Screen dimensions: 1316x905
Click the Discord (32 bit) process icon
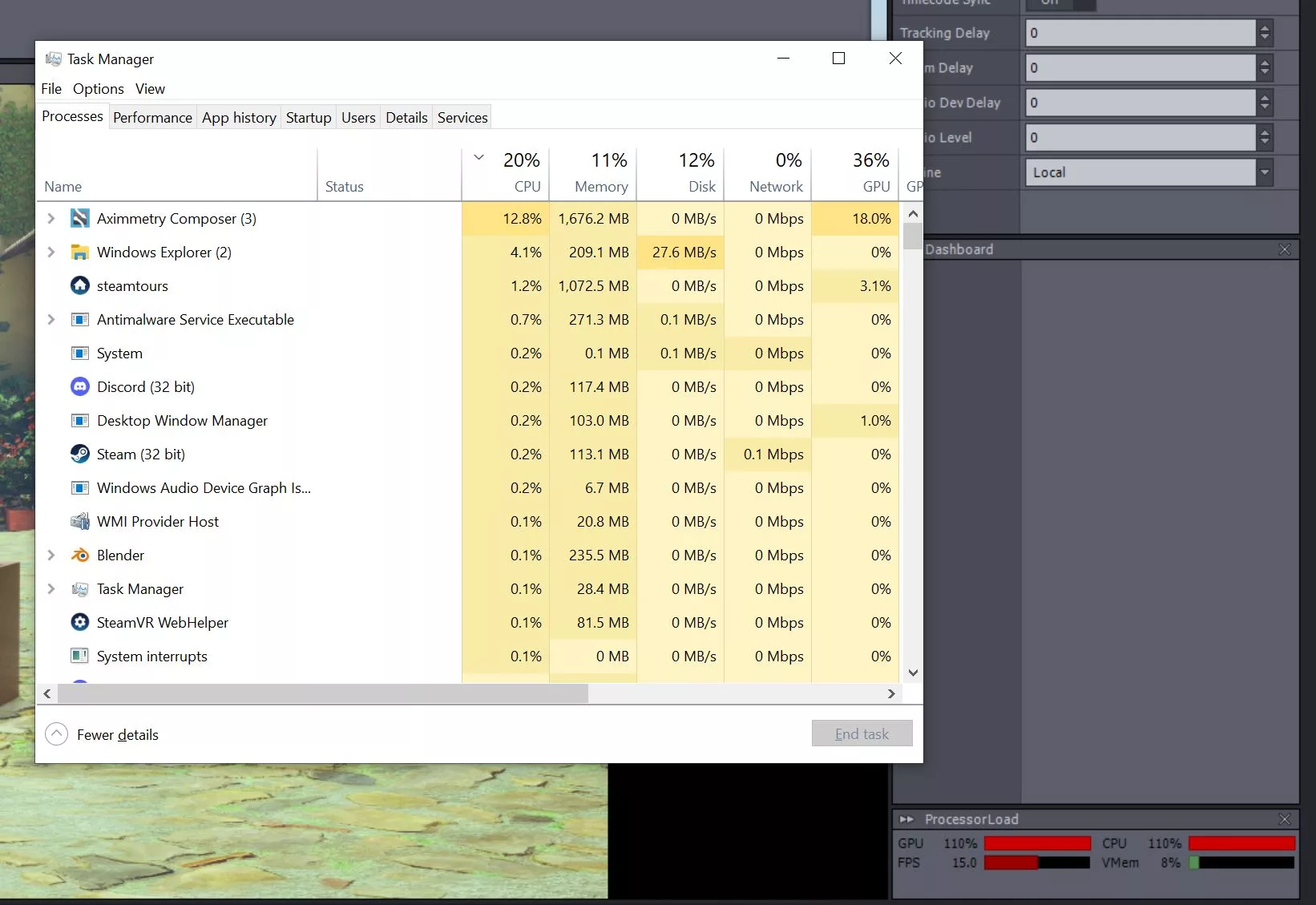(x=80, y=386)
